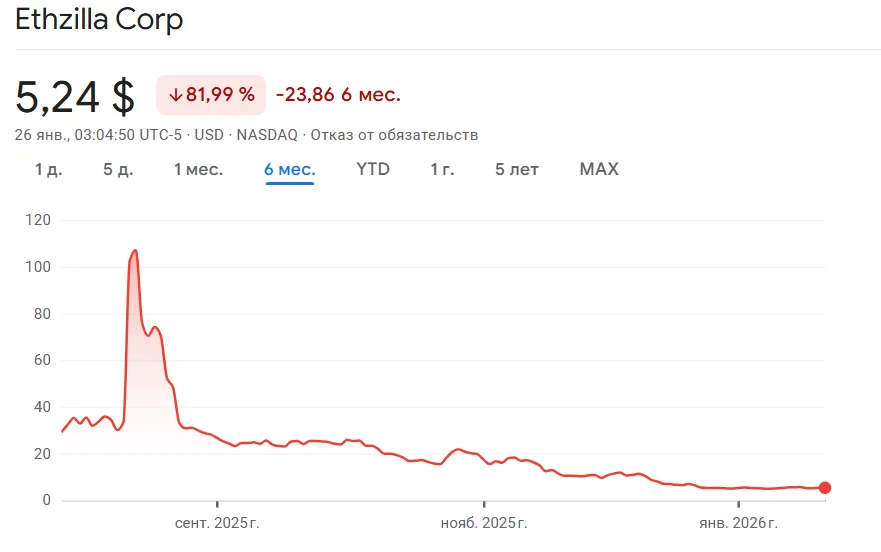881x552 pixels.
Task: Click the Ethzilla Corp company title
Action: point(99,20)
